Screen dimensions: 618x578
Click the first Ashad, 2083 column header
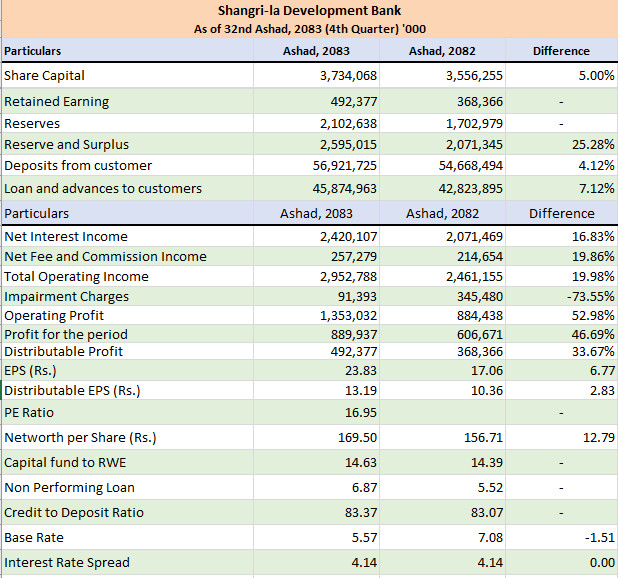click(x=316, y=51)
